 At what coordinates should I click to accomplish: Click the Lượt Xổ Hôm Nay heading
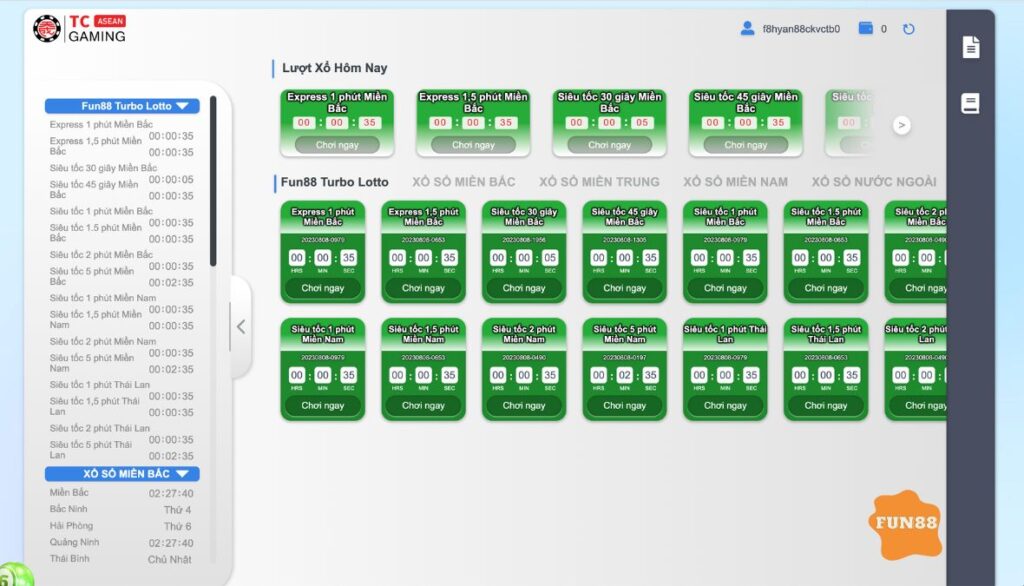(334, 68)
